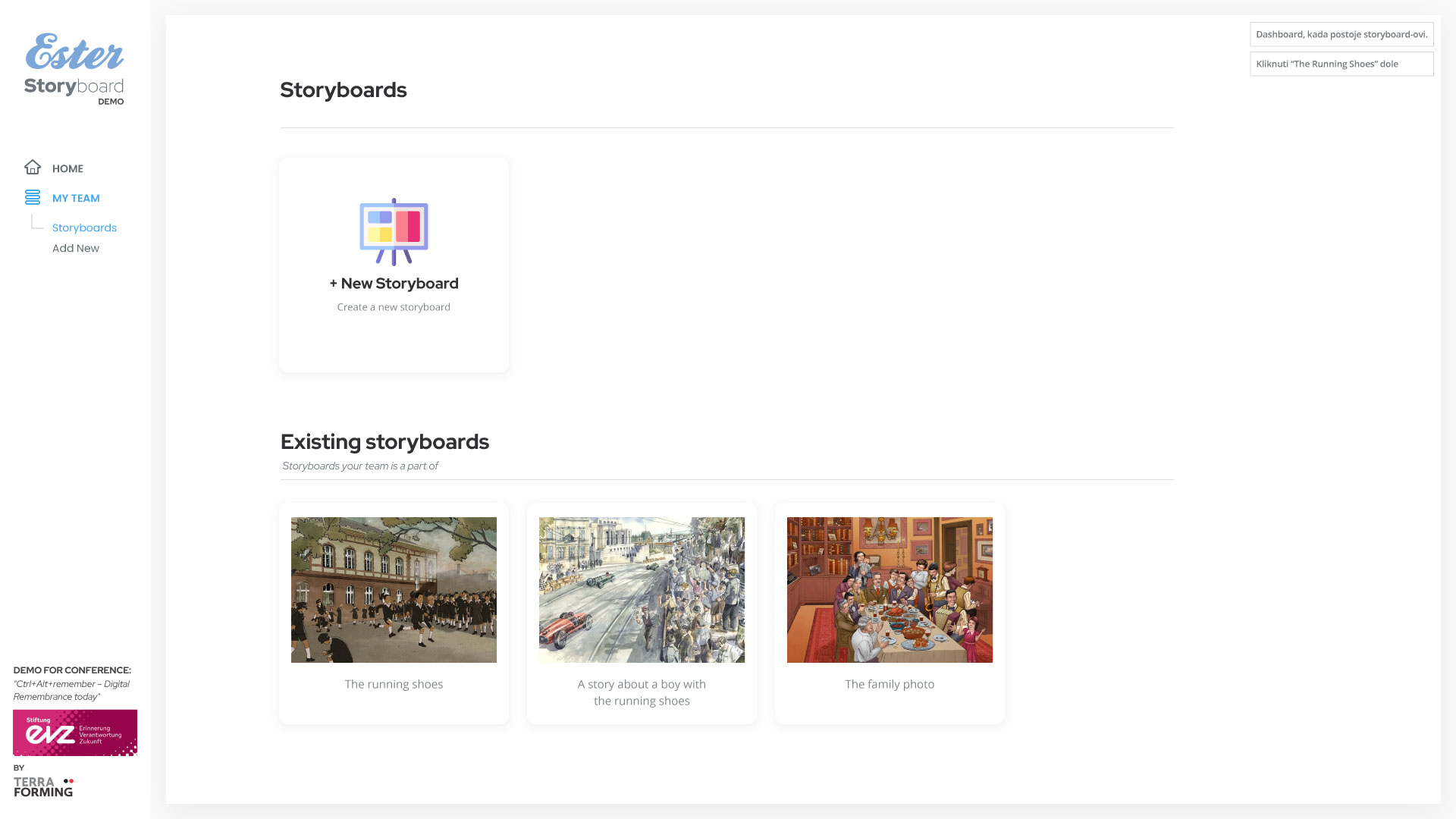The image size is (1456, 819).
Task: Click 'The family photo' caption text
Action: 890,684
